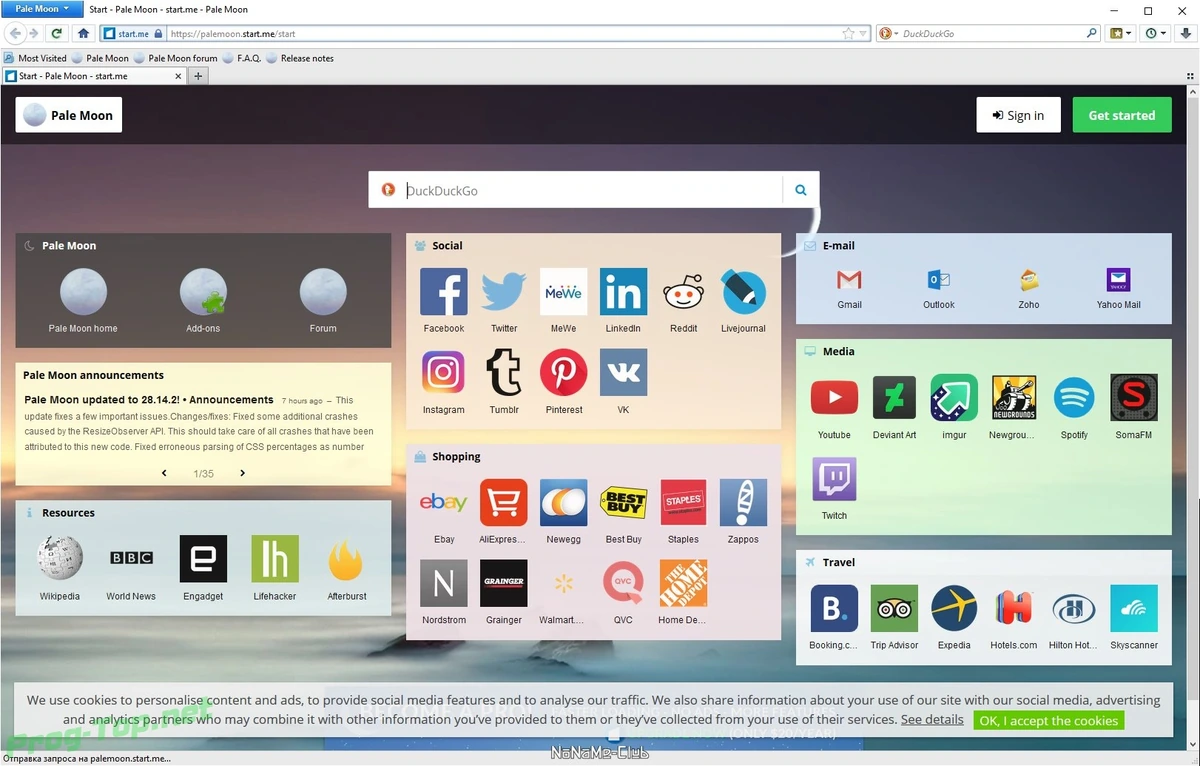
Task: Open the Pale Moon application menu dropdown
Action: pos(42,9)
